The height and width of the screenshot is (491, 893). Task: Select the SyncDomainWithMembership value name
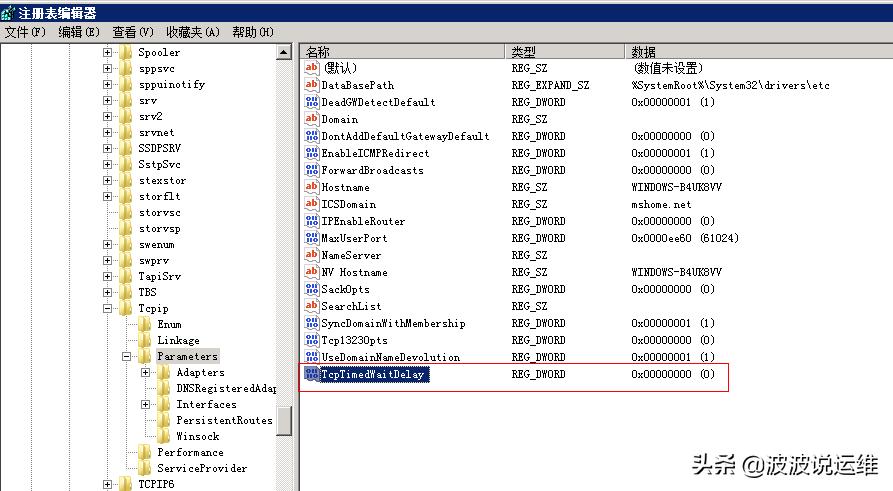[394, 323]
